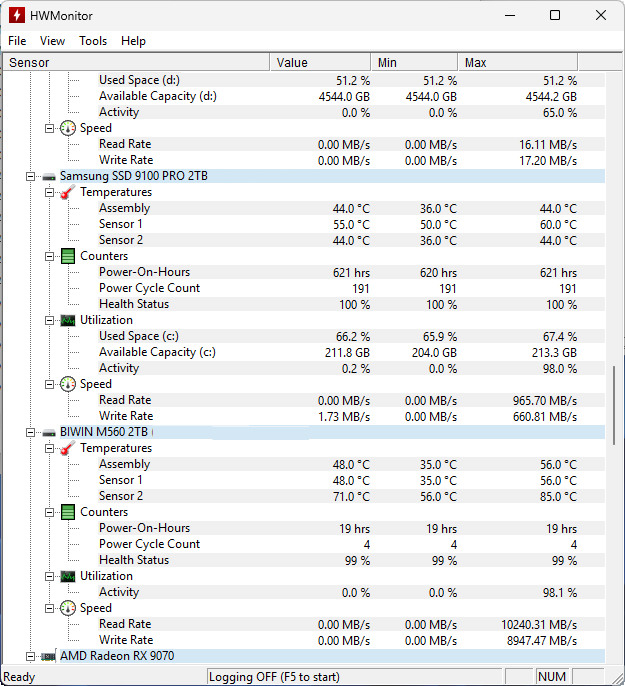Click the Samsung SSD Temperatures thermometer icon
Viewport: 625px width, 686px height.
tap(67, 192)
